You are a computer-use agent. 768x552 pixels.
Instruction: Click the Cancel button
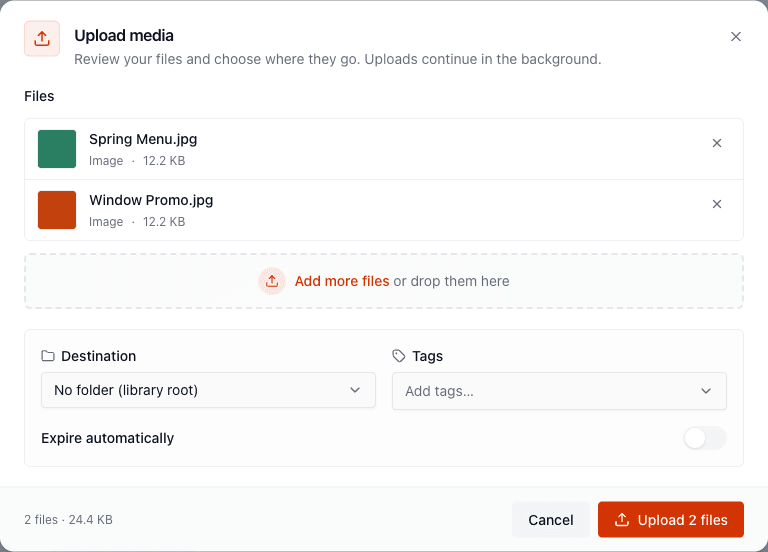click(x=551, y=520)
